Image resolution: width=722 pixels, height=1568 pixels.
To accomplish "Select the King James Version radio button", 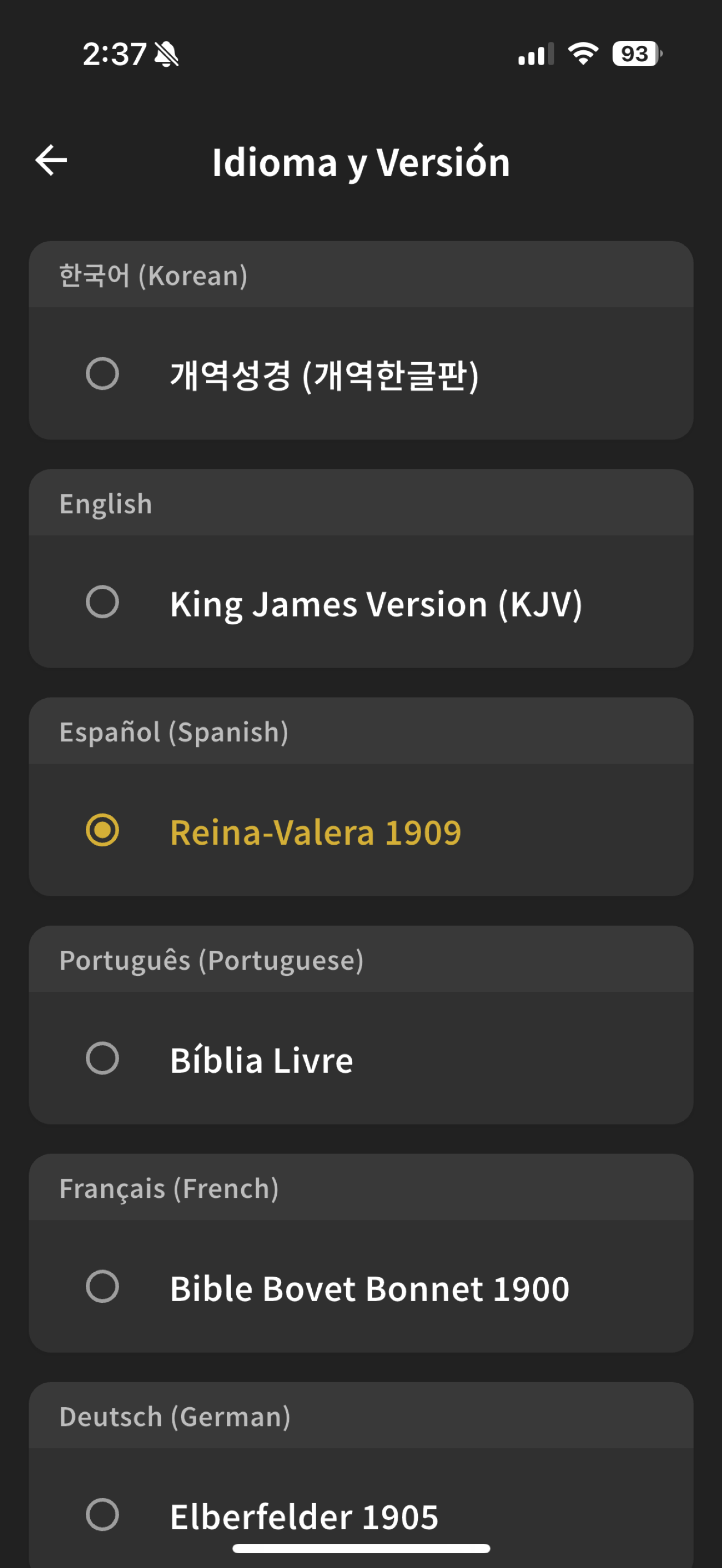I will click(x=102, y=602).
